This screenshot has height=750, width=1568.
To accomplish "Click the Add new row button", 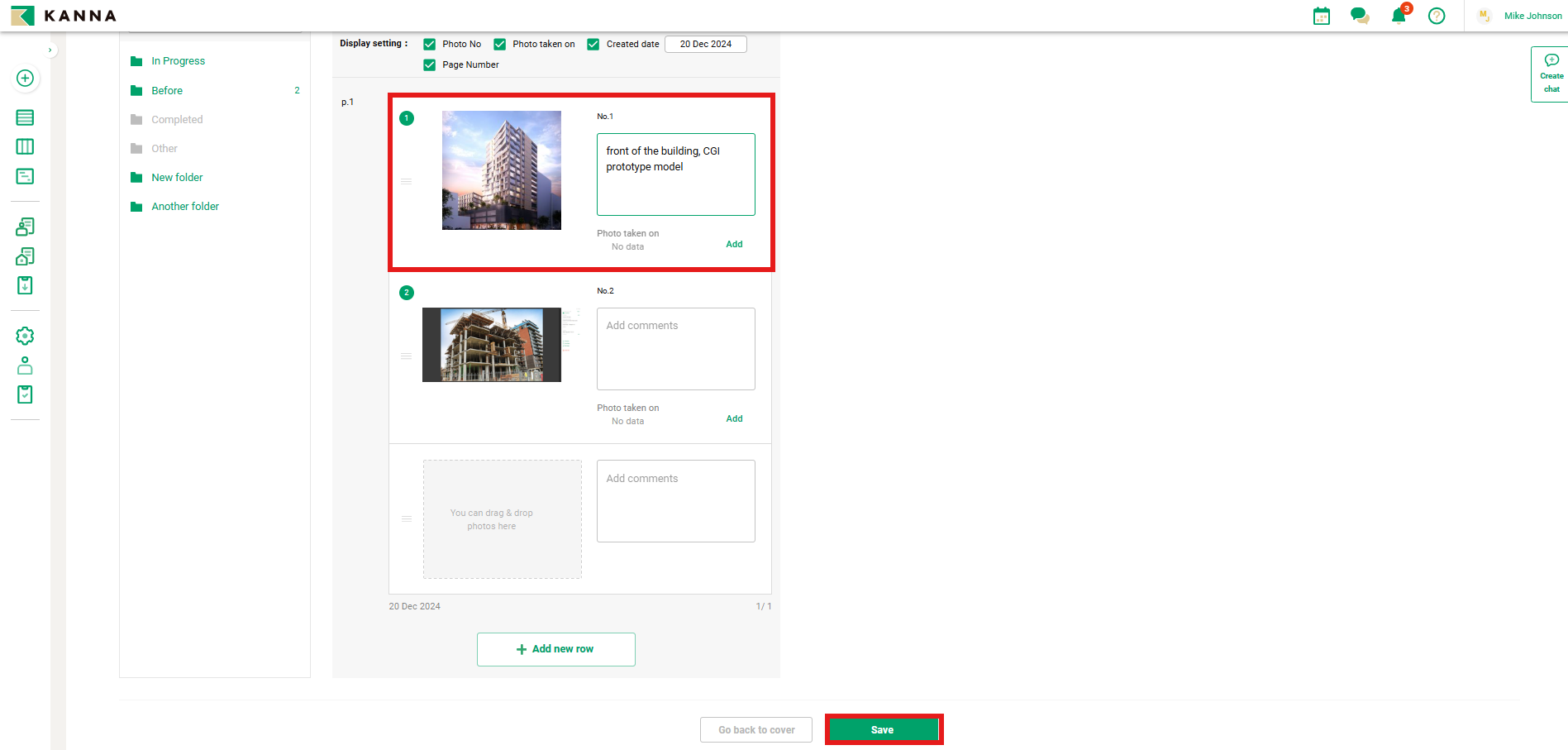I will (555, 649).
